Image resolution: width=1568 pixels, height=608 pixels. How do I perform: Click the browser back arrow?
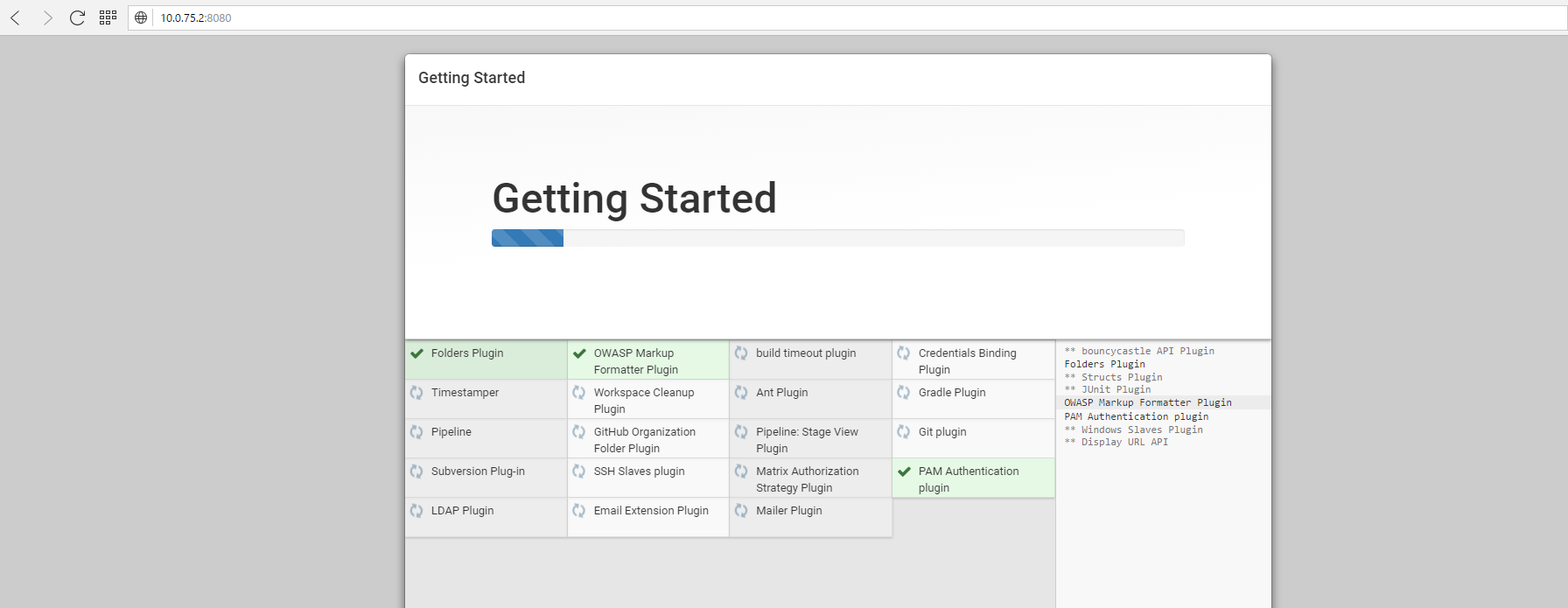pyautogui.click(x=16, y=17)
